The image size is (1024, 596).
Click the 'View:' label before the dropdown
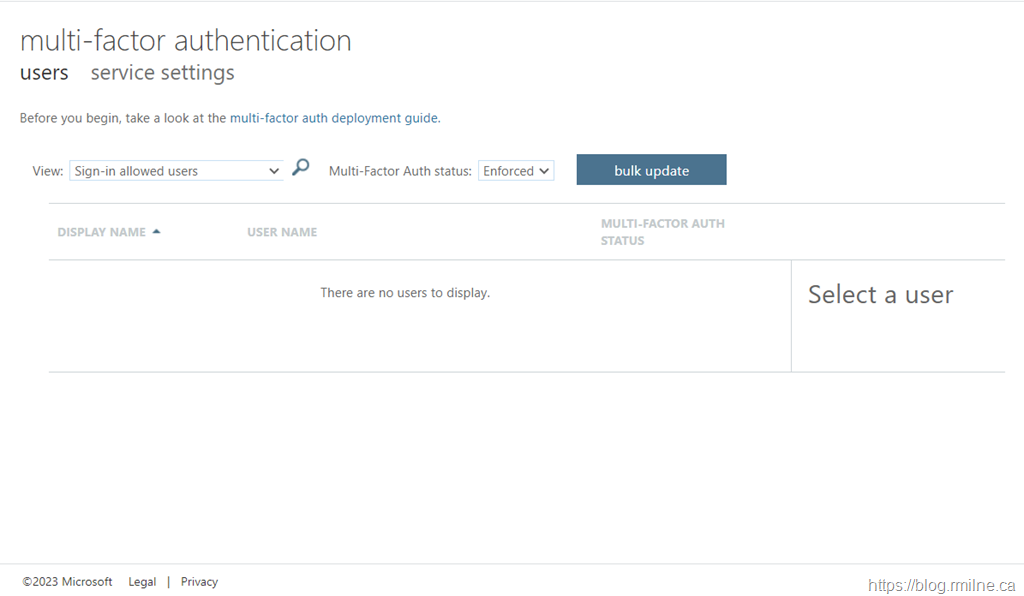[x=47, y=171]
